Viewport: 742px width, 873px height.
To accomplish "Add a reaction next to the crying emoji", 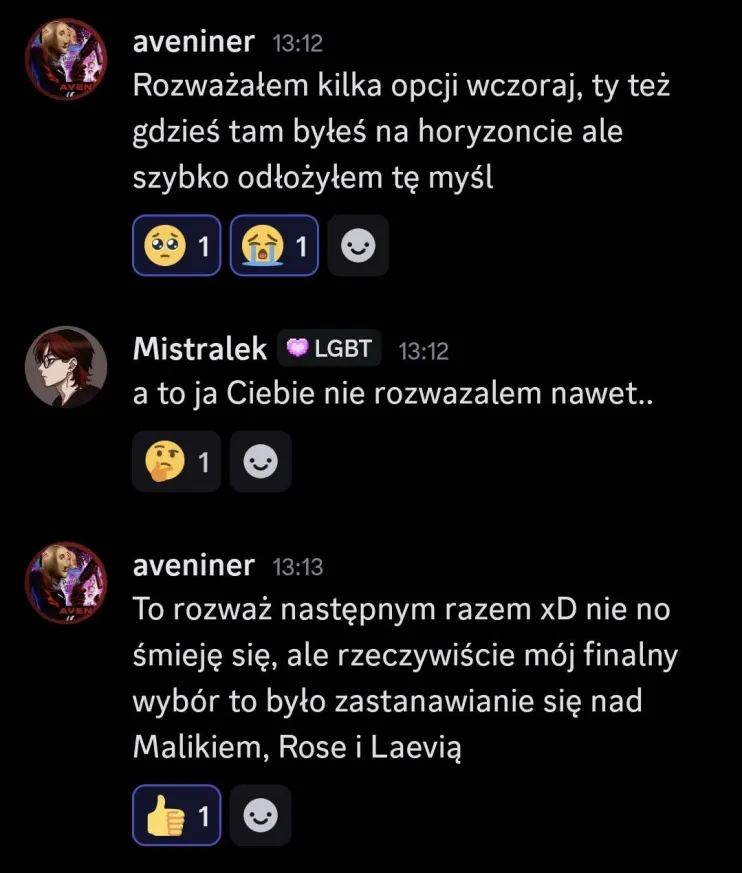I will click(358, 245).
